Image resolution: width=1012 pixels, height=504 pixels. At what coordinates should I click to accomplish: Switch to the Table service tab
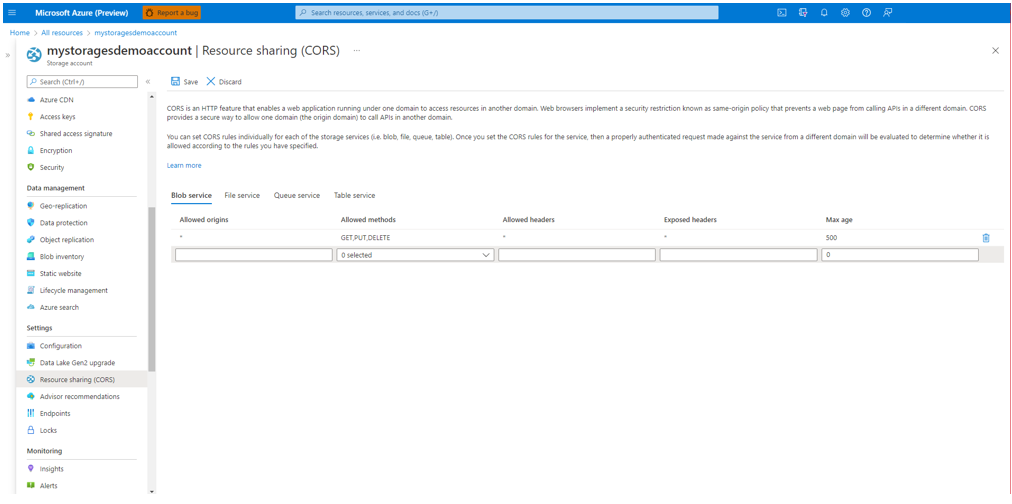pyautogui.click(x=354, y=195)
